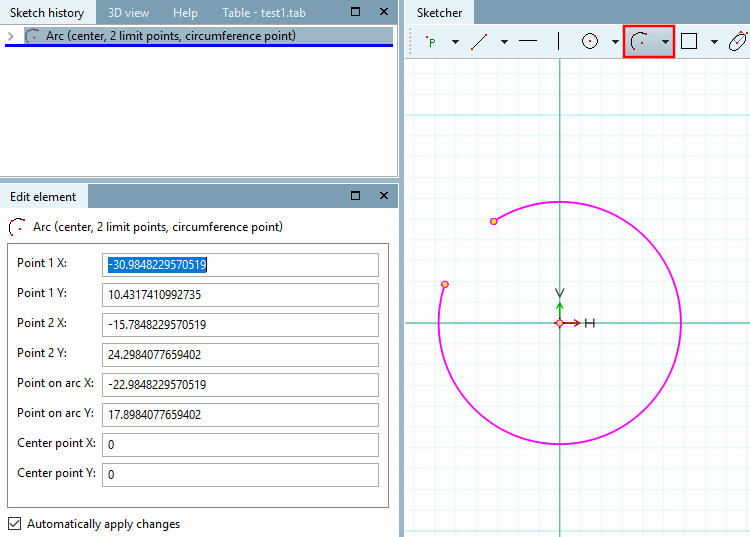Expand the Arc entry in Sketch history

11,36
